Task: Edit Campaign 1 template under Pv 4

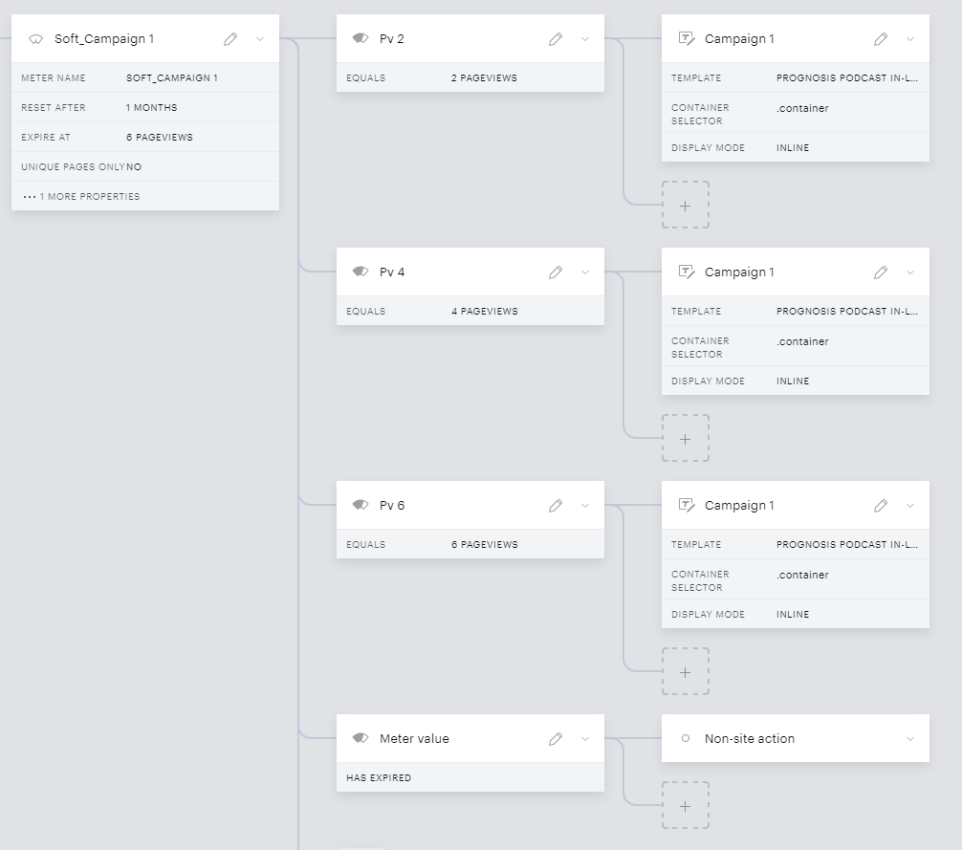Action: click(880, 272)
